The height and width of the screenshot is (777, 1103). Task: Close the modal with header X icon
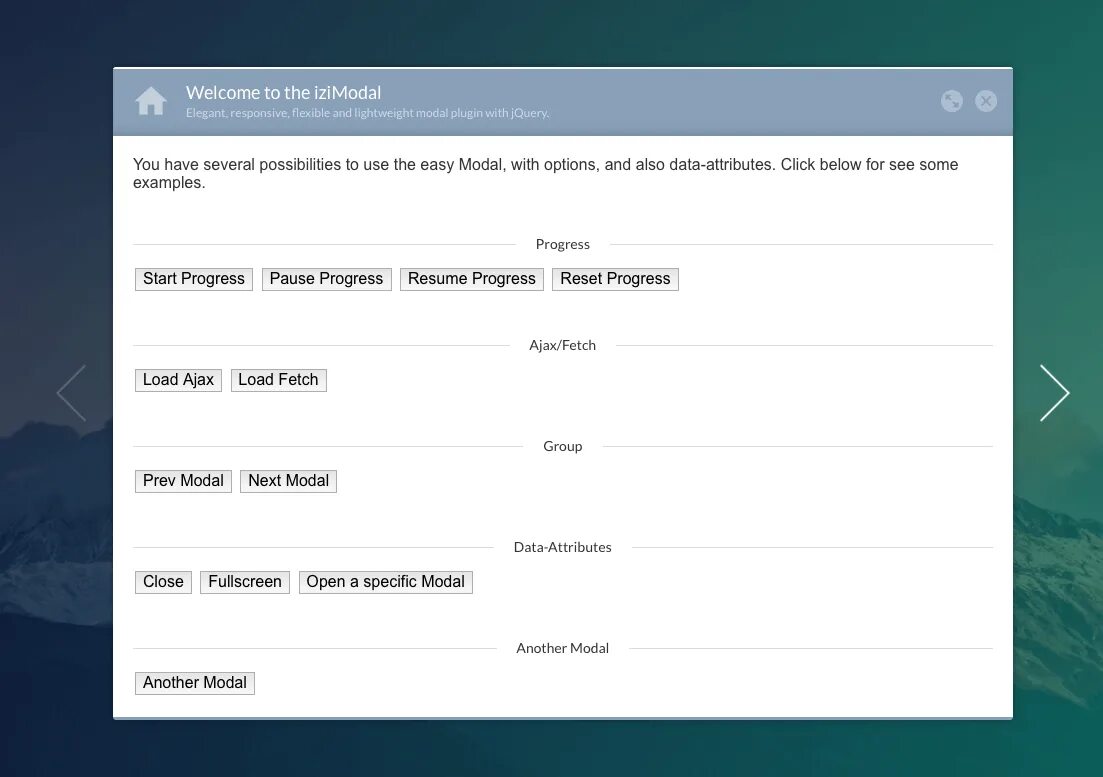click(986, 101)
